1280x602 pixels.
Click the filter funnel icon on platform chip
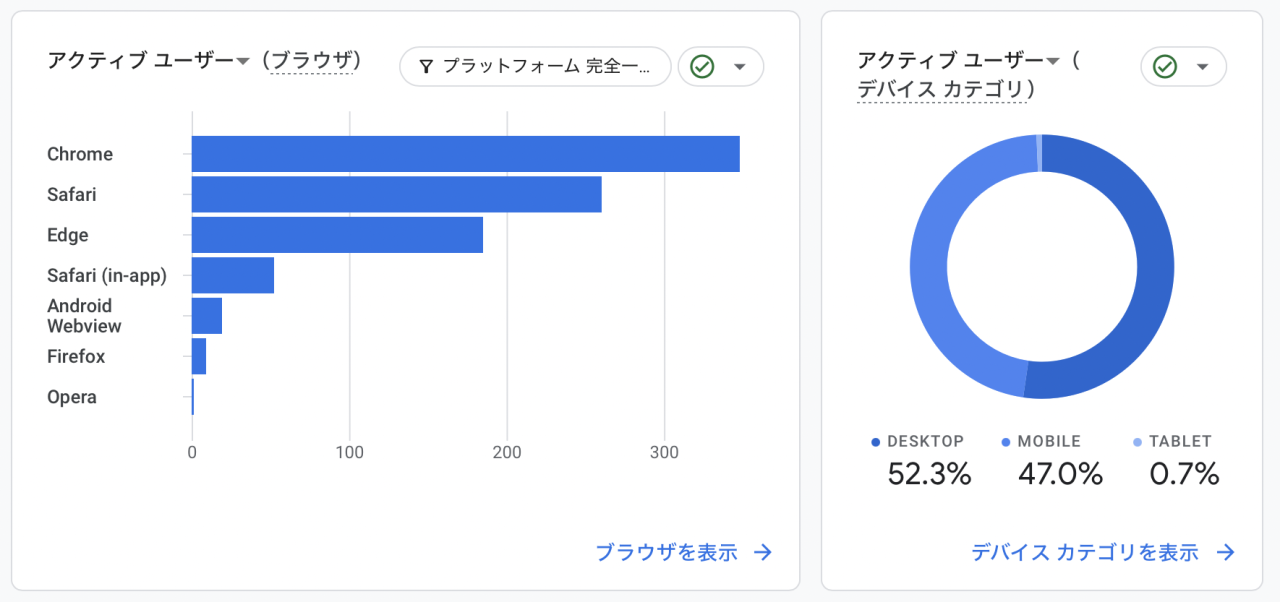426,67
